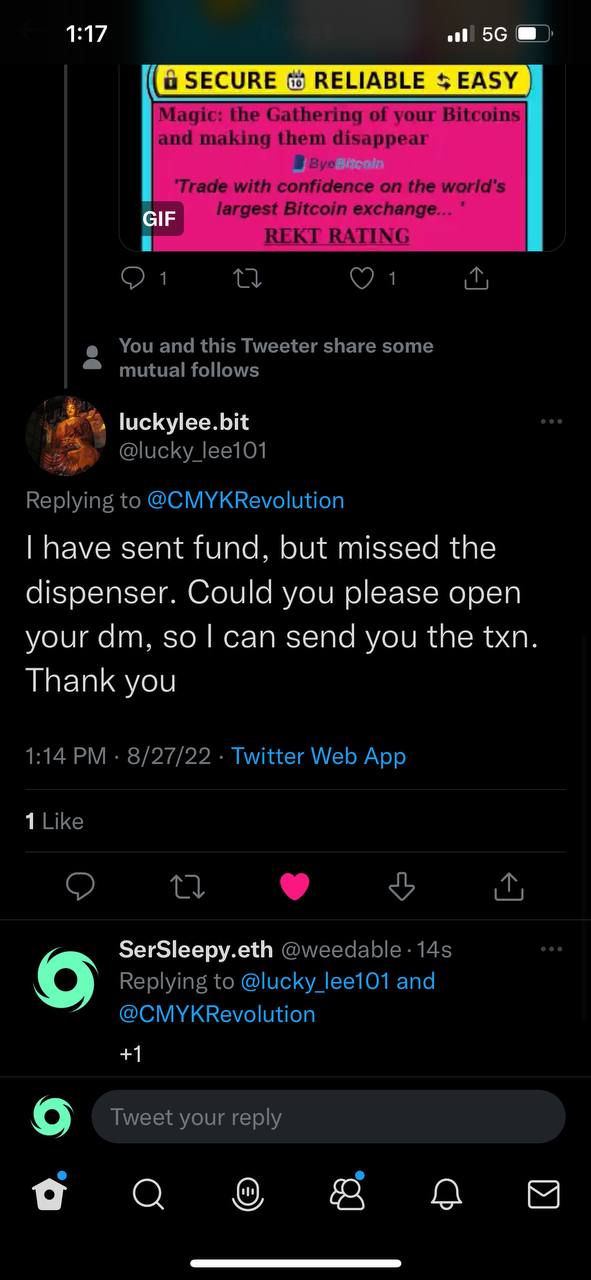The width and height of the screenshot is (591, 1280).
Task: Tap the retweet icon under the main tweet
Action: click(187, 885)
